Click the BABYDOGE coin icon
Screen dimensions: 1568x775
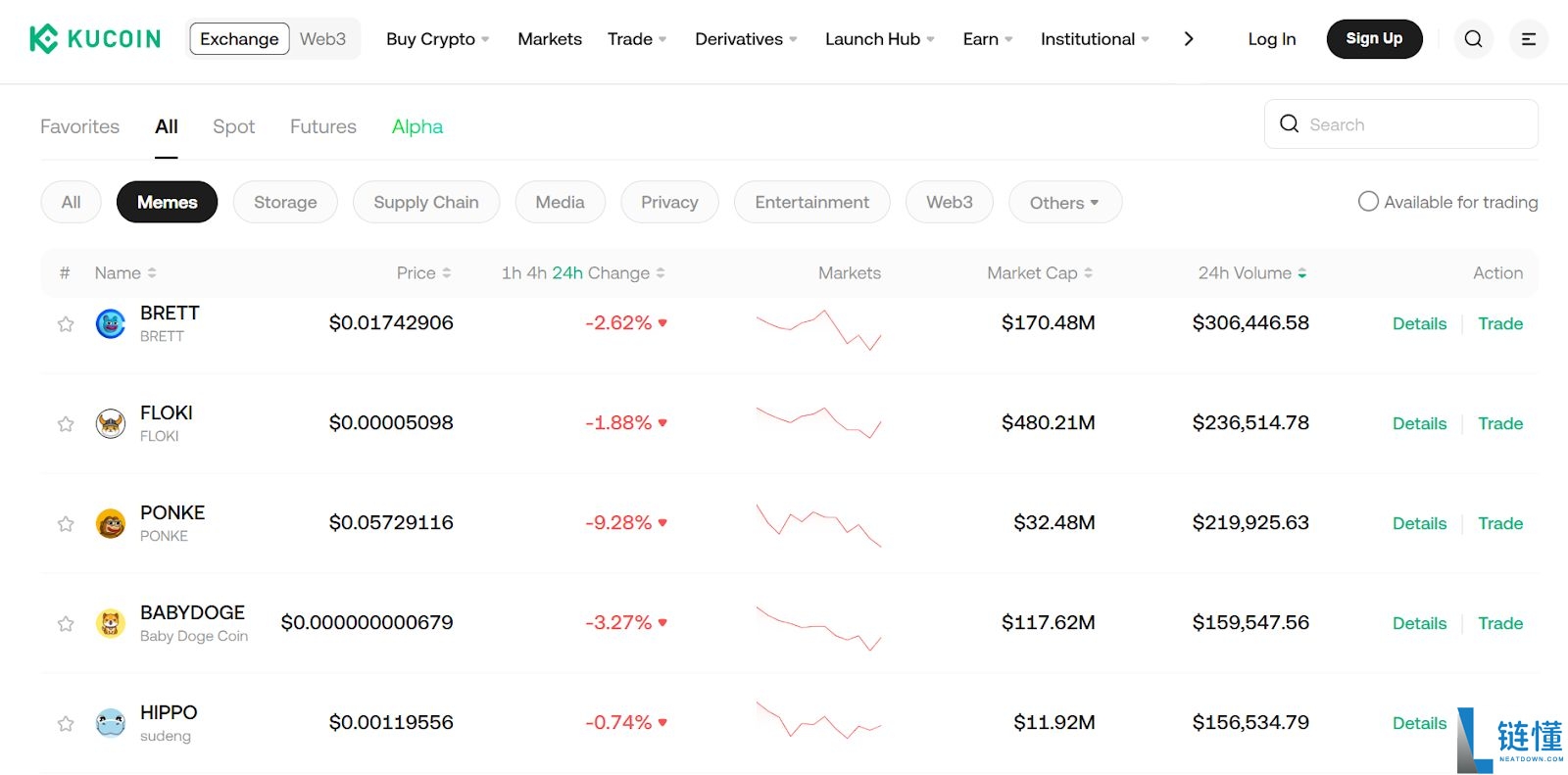click(x=111, y=623)
